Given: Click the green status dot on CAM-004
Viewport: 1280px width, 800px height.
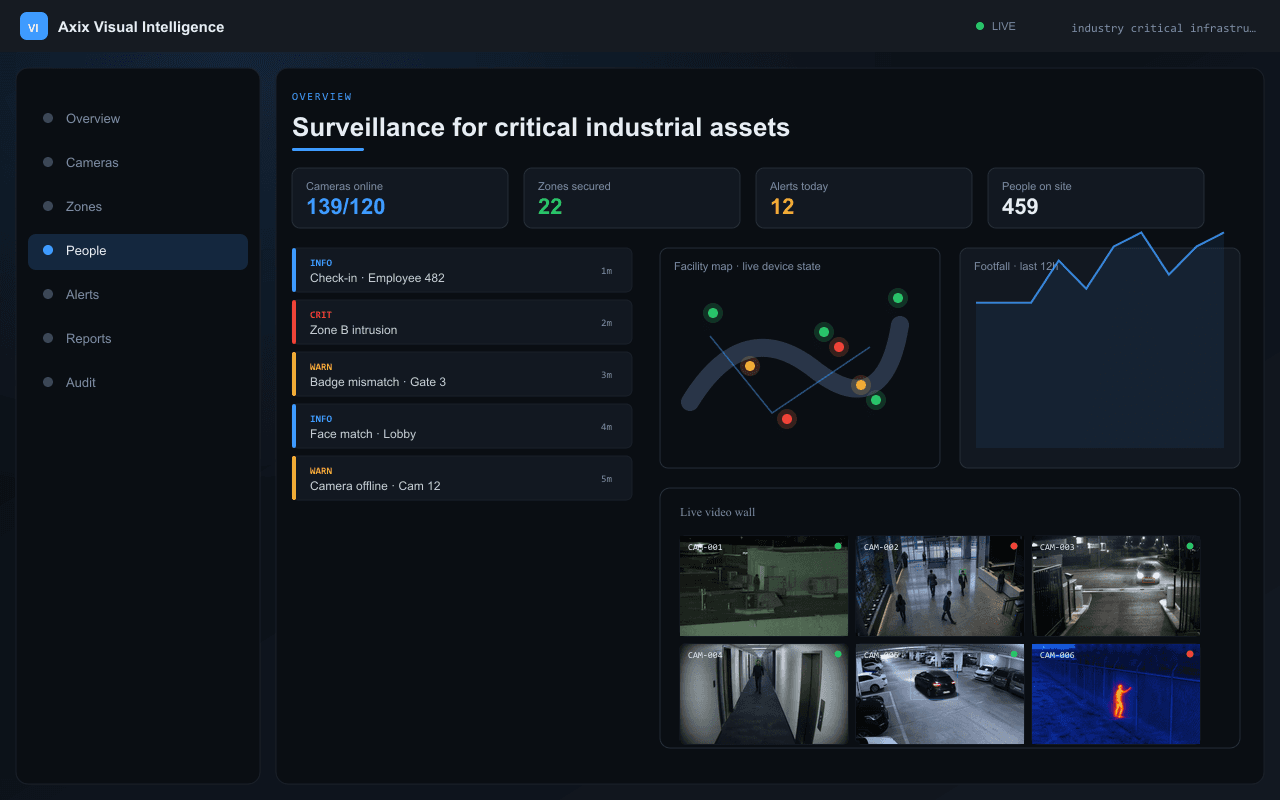Looking at the screenshot, I should click(x=838, y=654).
